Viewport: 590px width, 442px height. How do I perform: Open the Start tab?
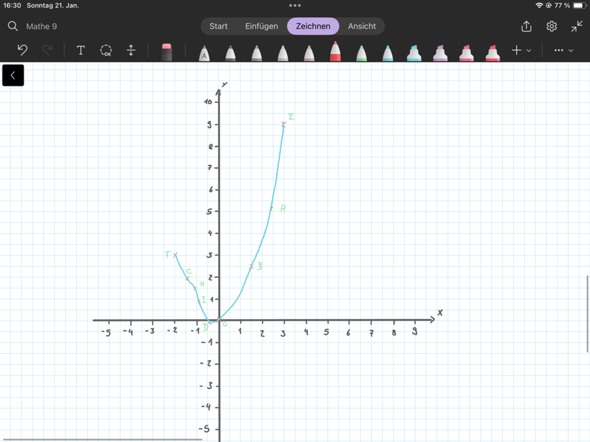[x=218, y=26]
